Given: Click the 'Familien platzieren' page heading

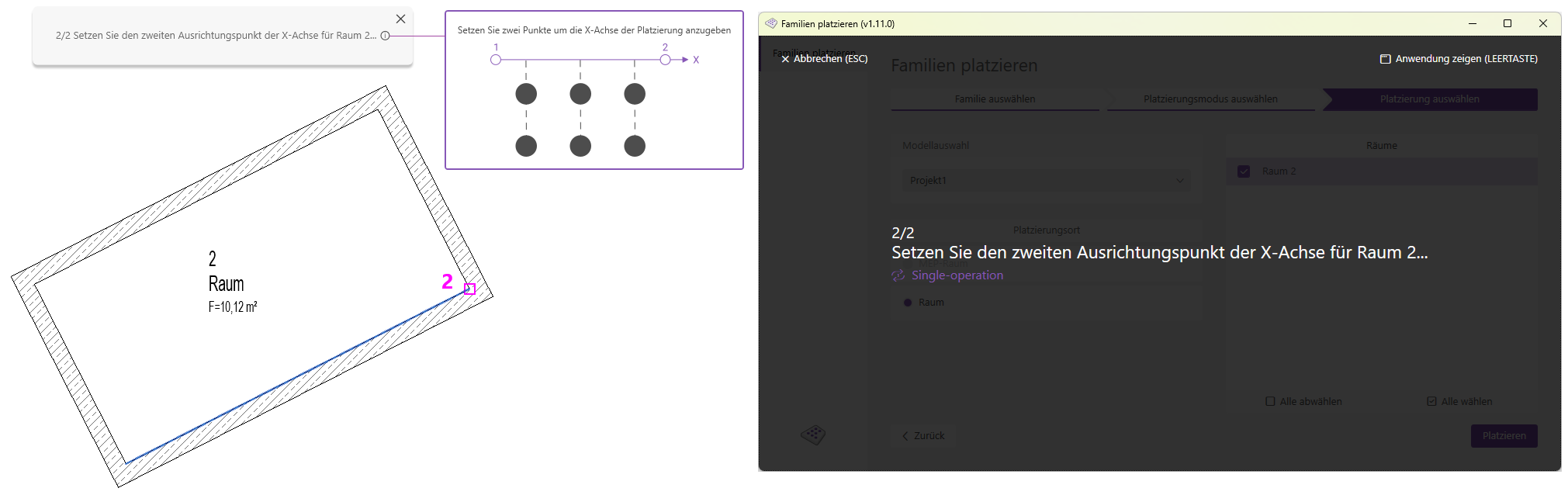Looking at the screenshot, I should pyautogui.click(x=964, y=66).
